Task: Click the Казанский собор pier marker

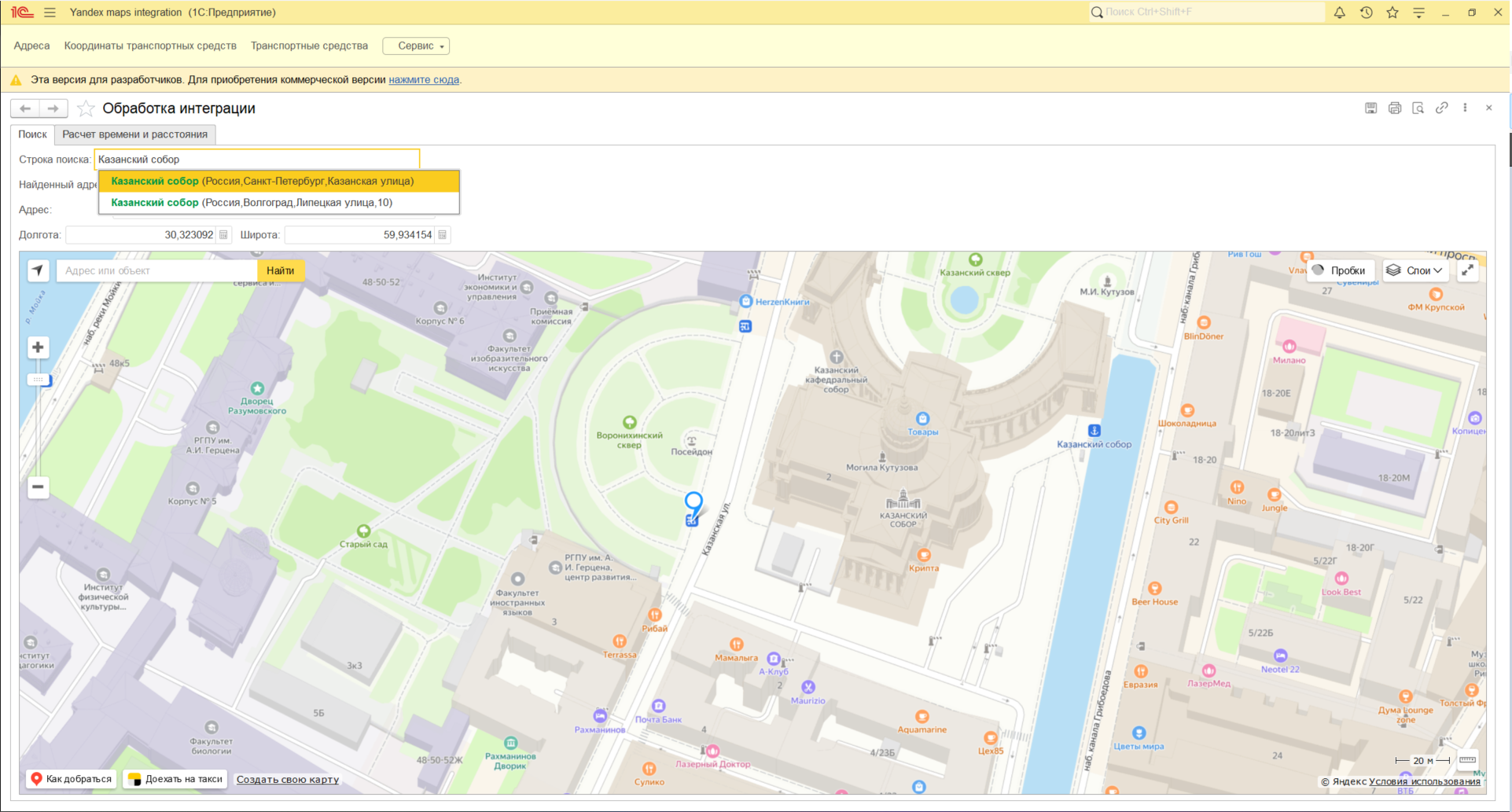Action: pos(1094,431)
